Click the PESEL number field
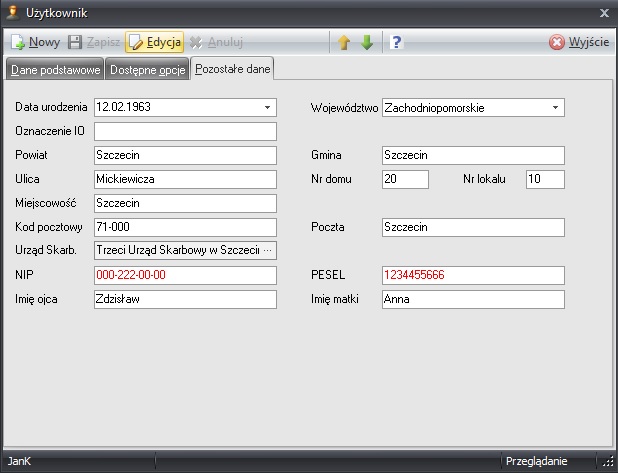 coord(473,275)
